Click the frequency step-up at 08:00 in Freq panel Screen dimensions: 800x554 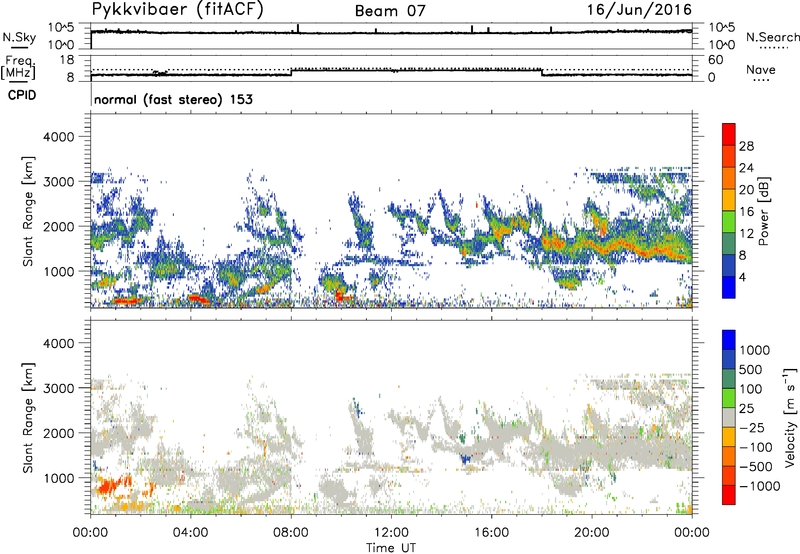pos(291,71)
